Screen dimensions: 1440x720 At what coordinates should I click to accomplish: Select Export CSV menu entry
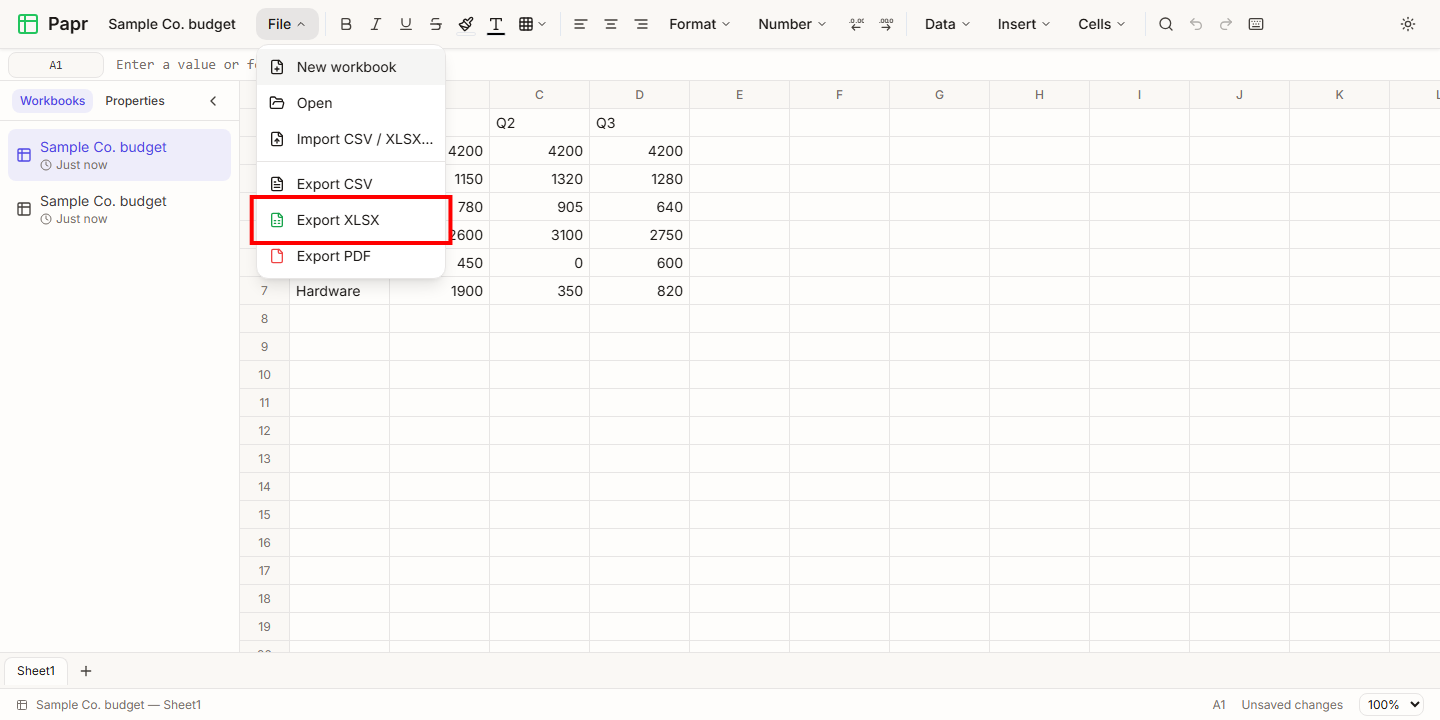click(x=351, y=184)
